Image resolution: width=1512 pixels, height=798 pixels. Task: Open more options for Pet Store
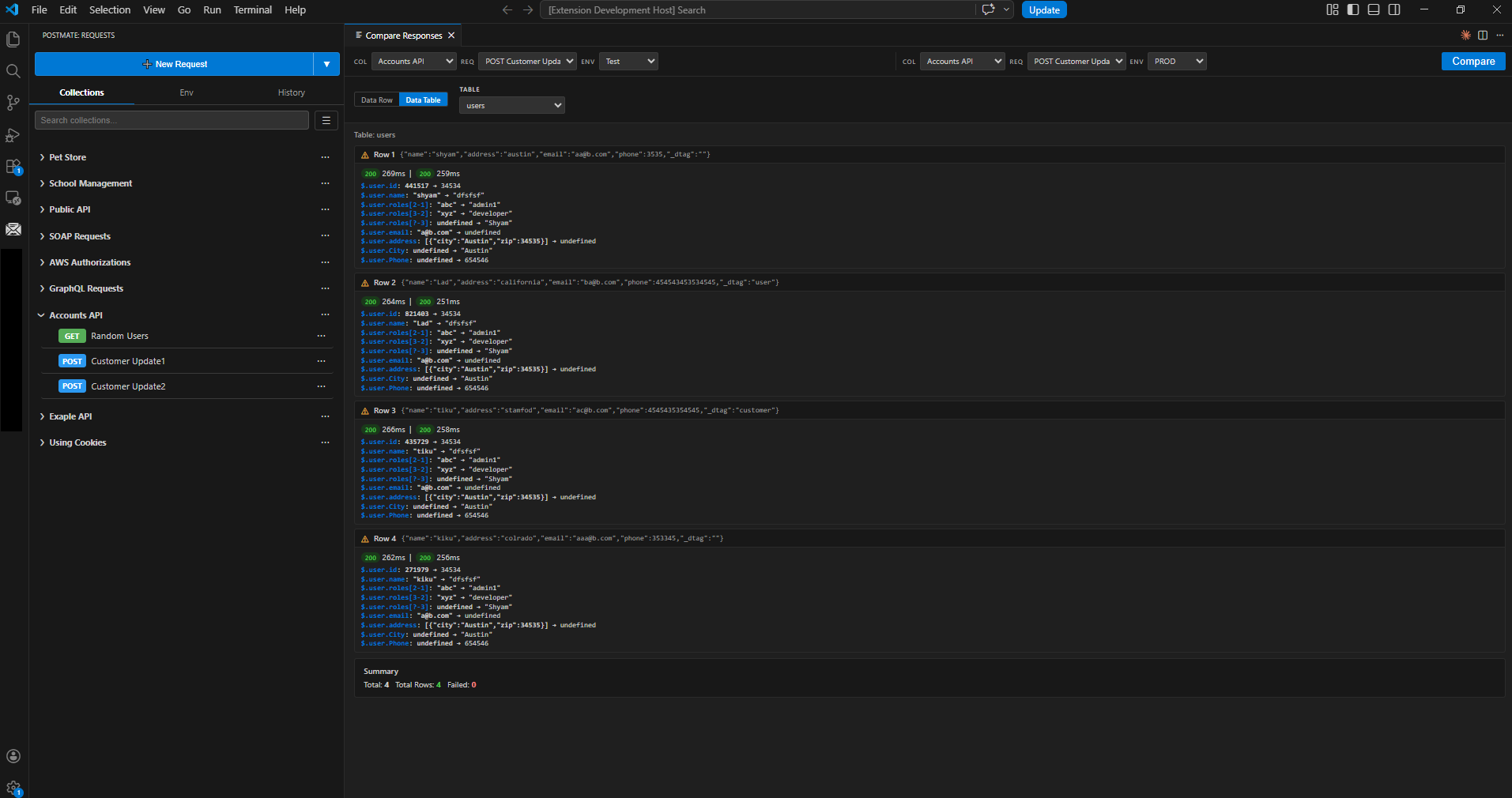(325, 157)
